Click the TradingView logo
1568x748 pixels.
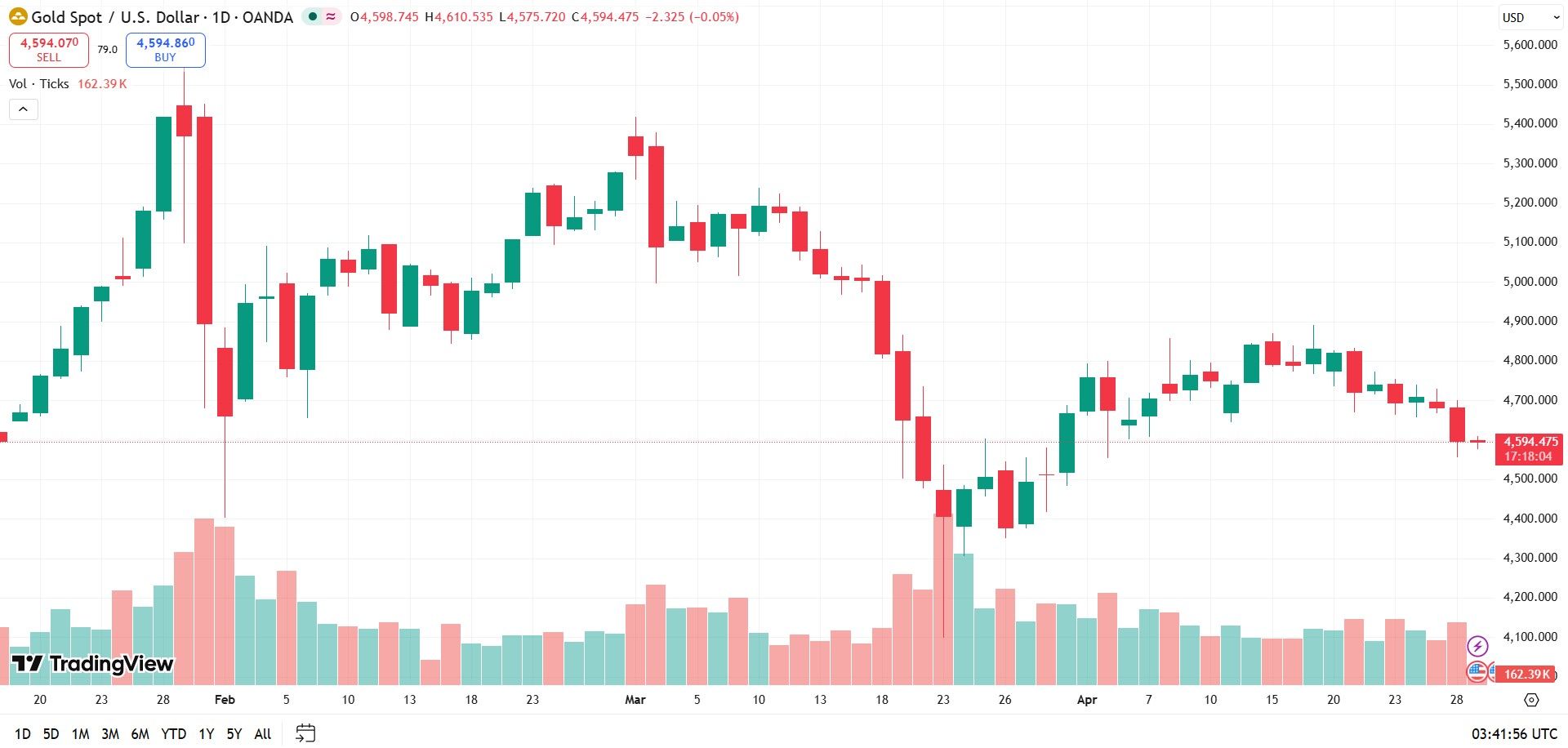[x=92, y=664]
